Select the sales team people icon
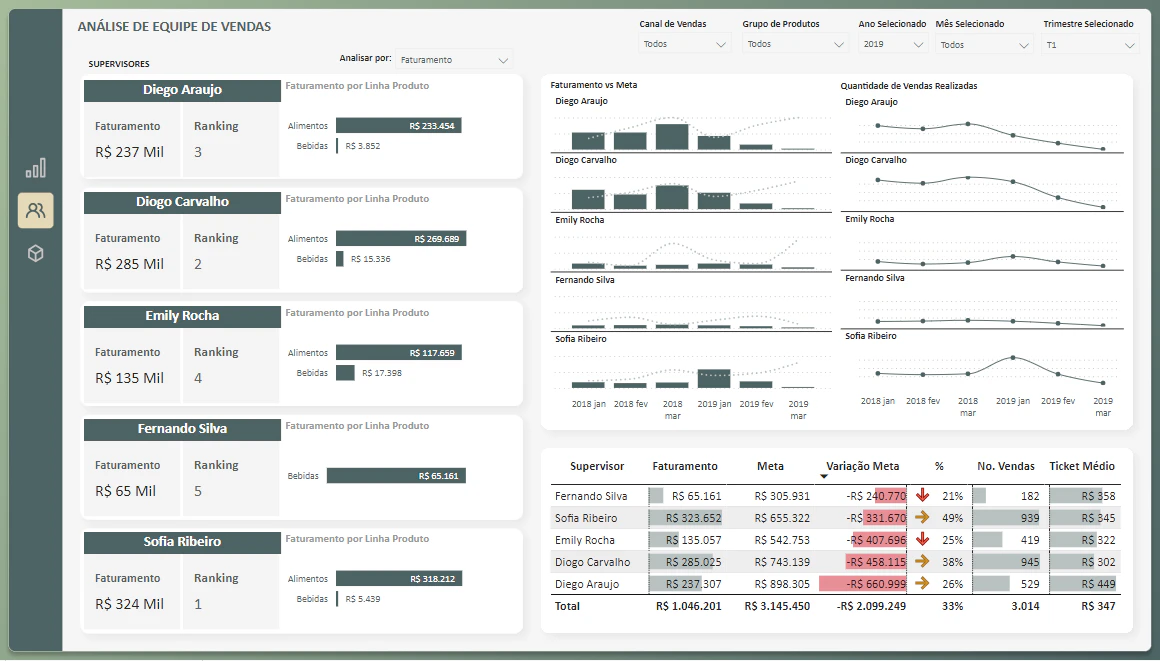The height and width of the screenshot is (661, 1160). click(36, 211)
